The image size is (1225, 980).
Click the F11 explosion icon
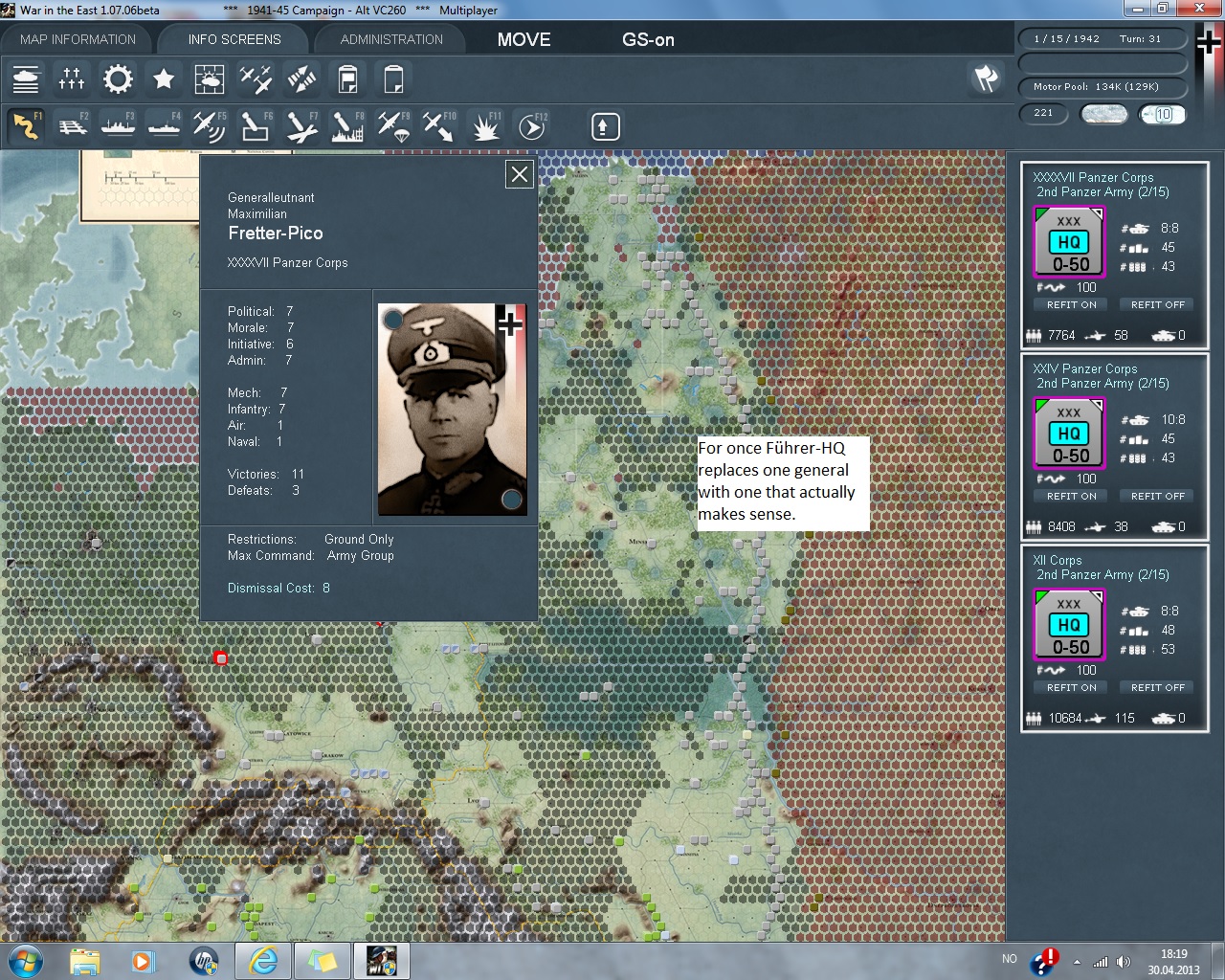pos(485,126)
